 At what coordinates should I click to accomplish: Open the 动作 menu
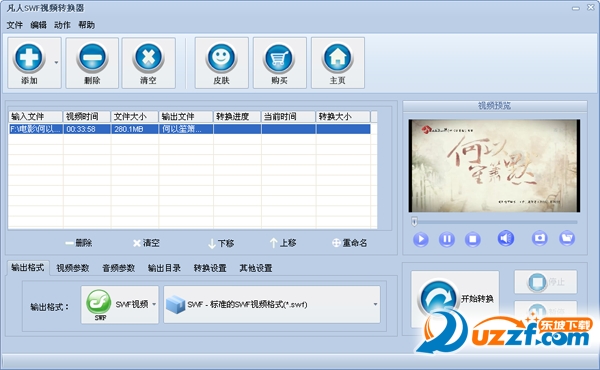pos(62,25)
